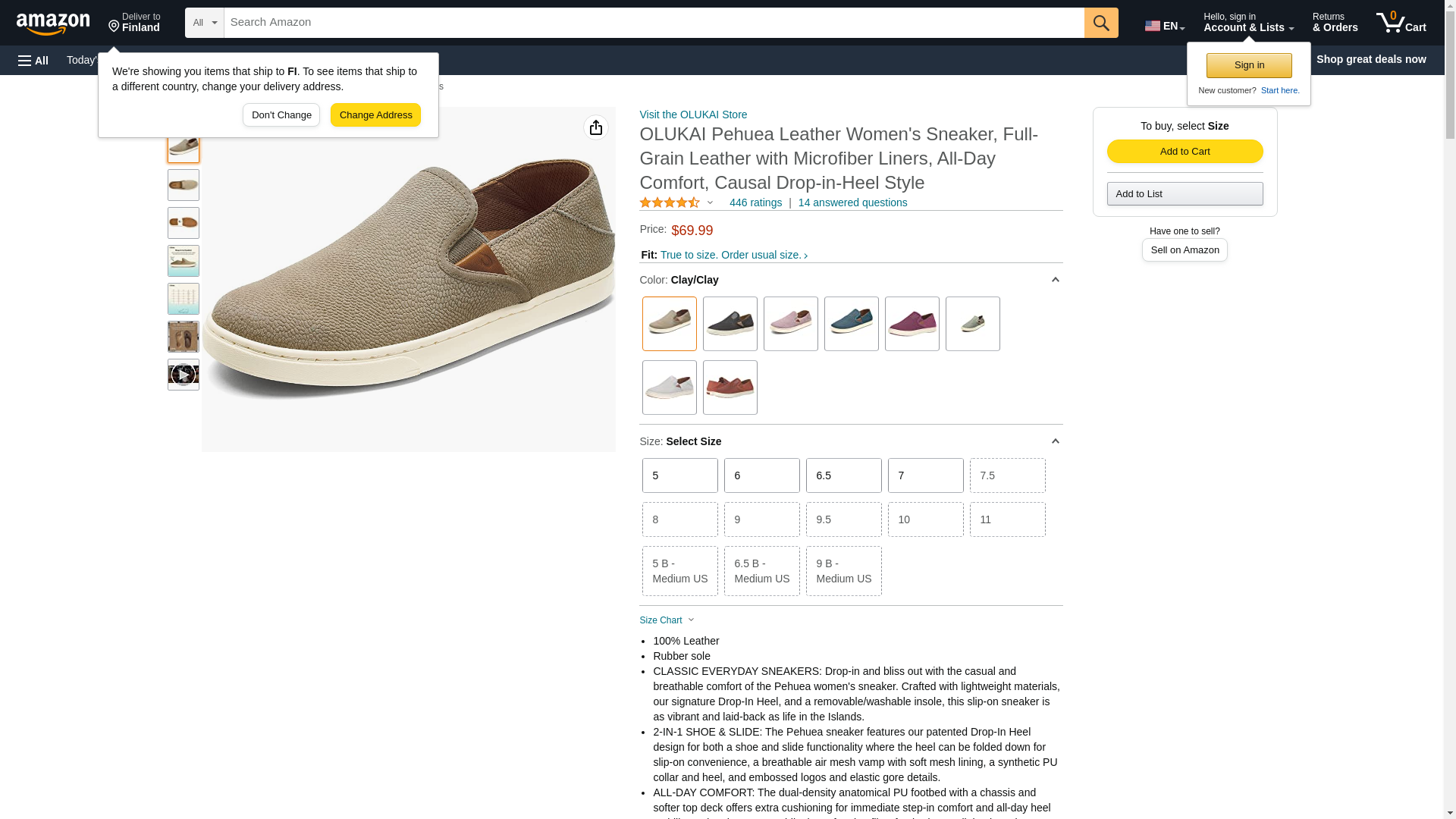This screenshot has height=819, width=1456.
Task: Click the Amazon logo
Action: point(53,24)
